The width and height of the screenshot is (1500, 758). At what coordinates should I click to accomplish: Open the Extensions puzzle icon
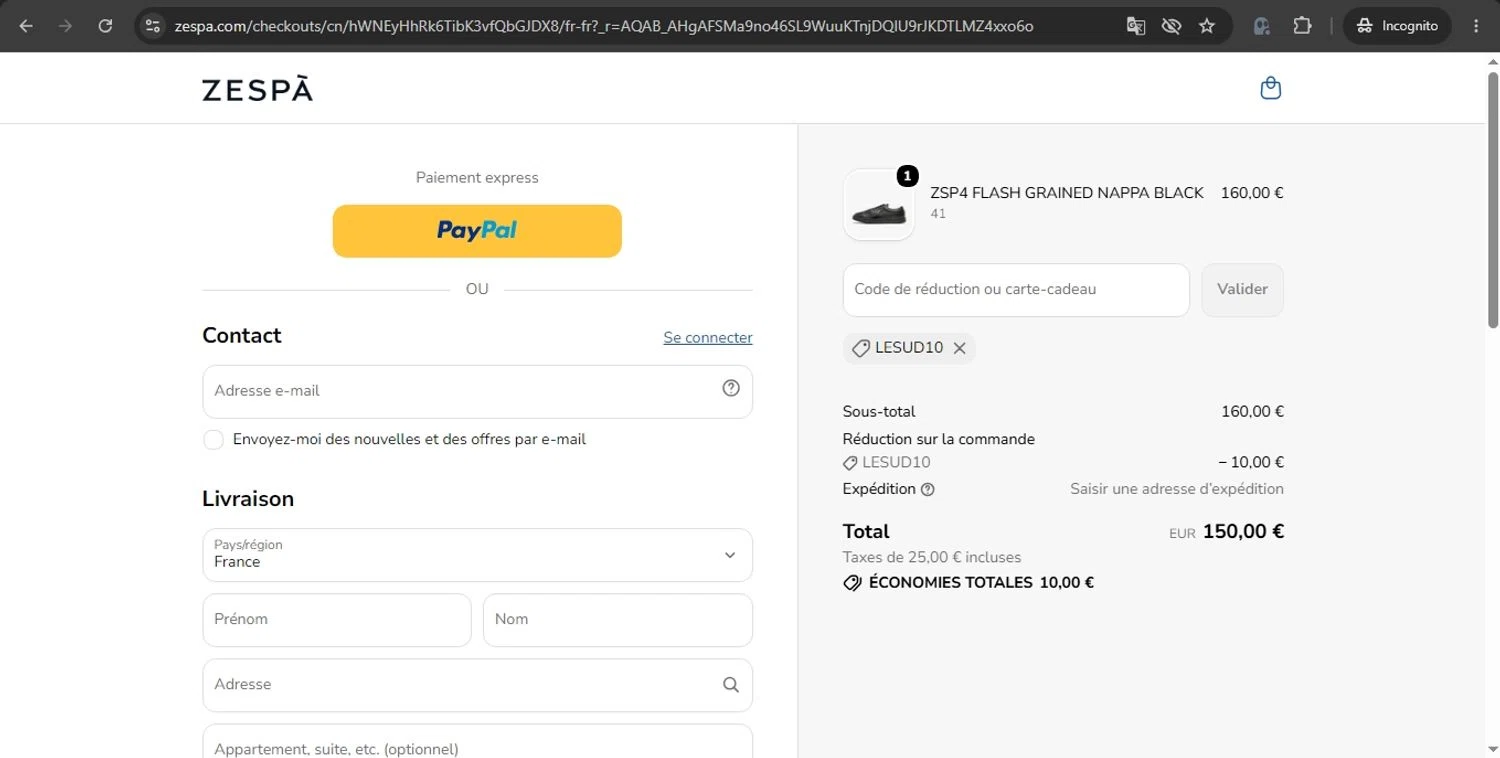1302,26
